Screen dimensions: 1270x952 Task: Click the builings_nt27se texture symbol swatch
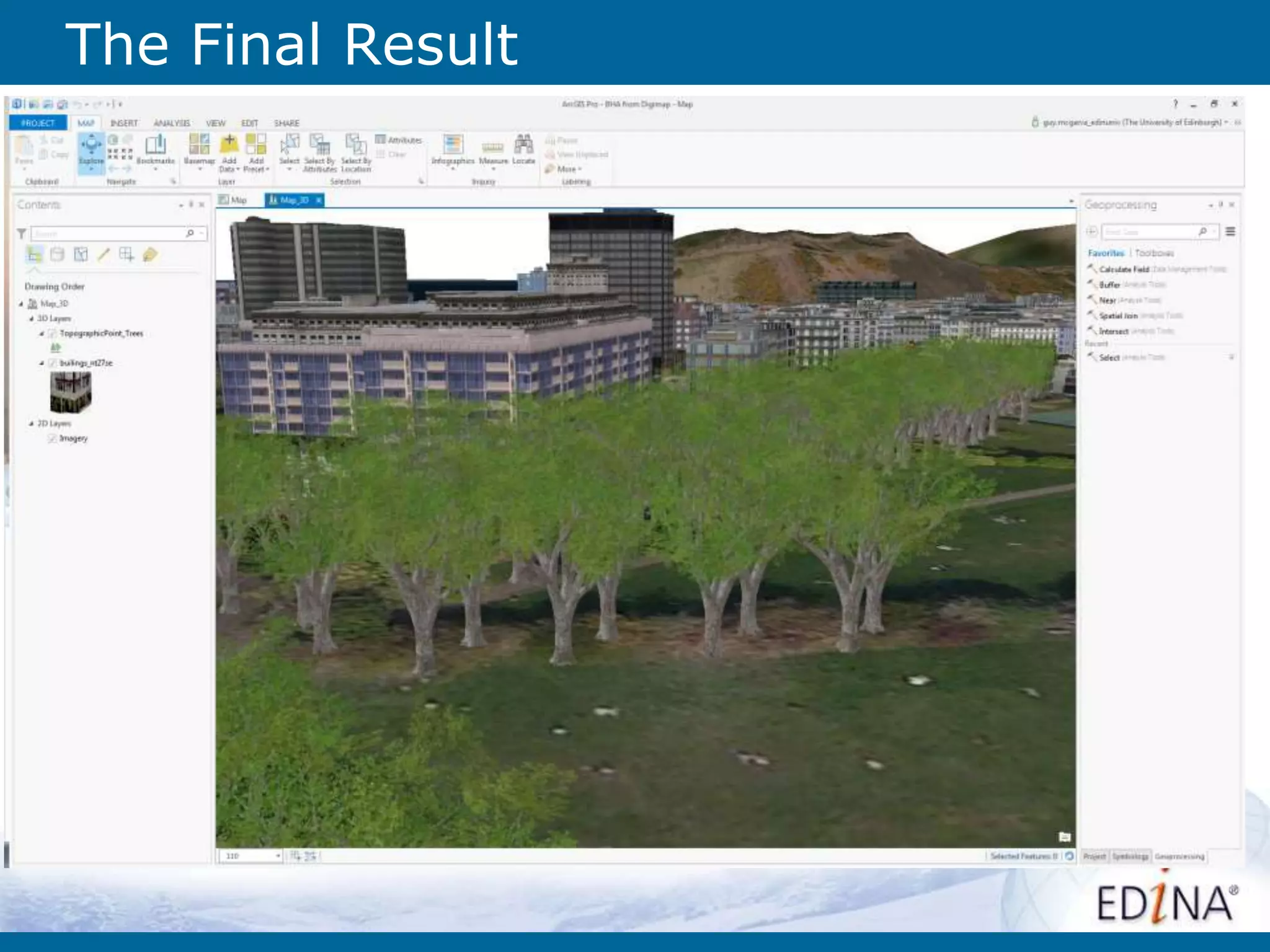pos(70,393)
